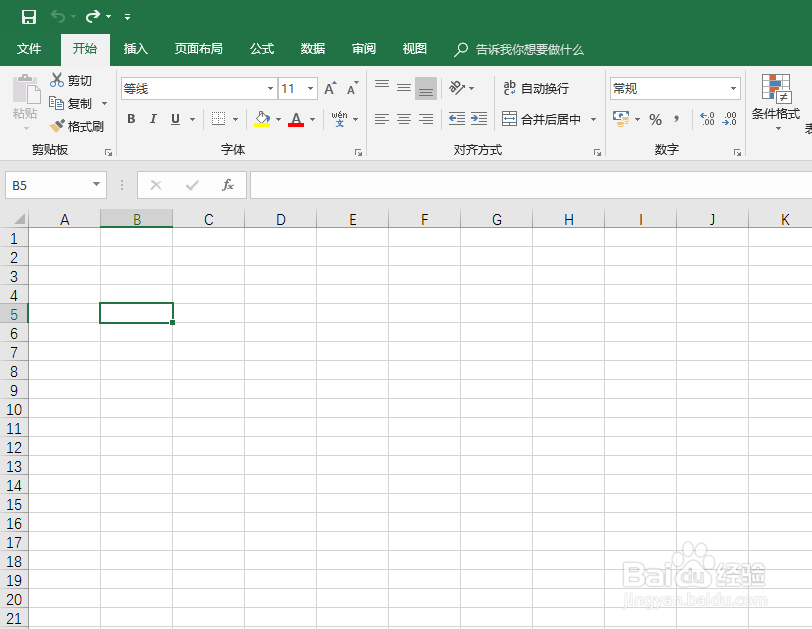Expand the fill color dropdown arrow
Image resolution: width=812 pixels, height=629 pixels.
[x=278, y=119]
